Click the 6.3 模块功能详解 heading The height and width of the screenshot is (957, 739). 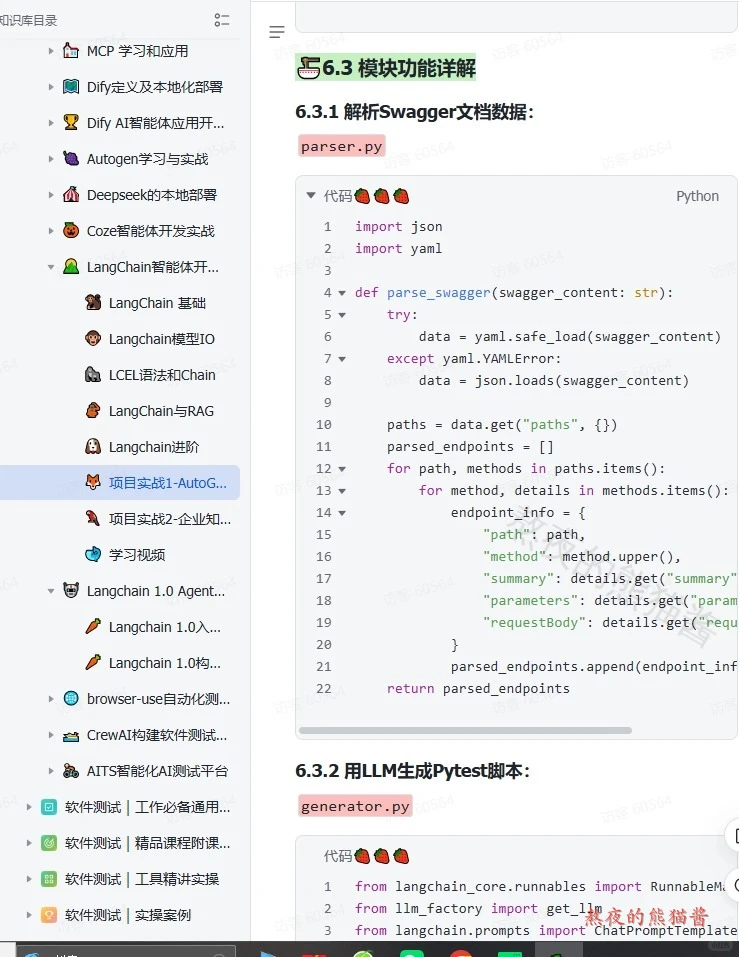(386, 68)
